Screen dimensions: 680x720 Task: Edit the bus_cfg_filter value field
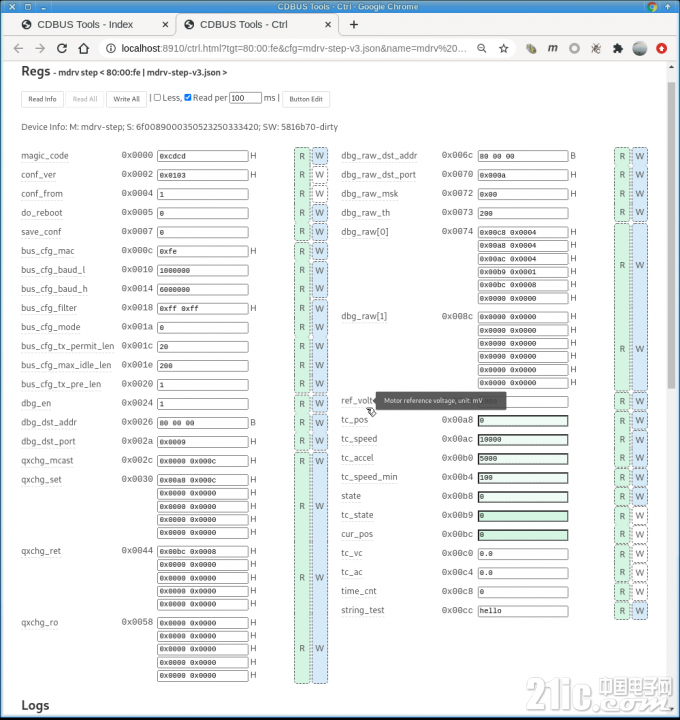[x=202, y=309]
